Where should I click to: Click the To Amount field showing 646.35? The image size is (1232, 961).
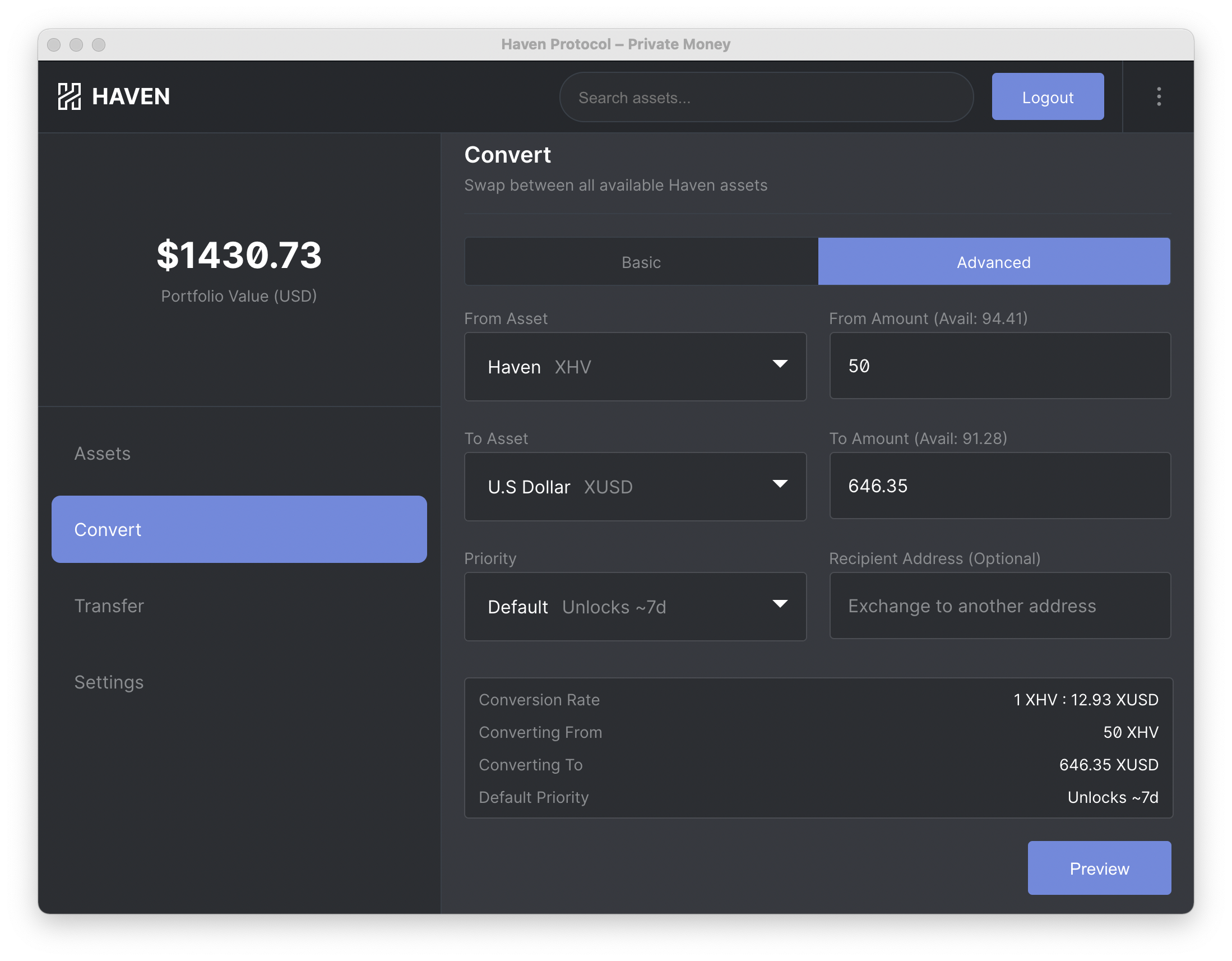(999, 486)
